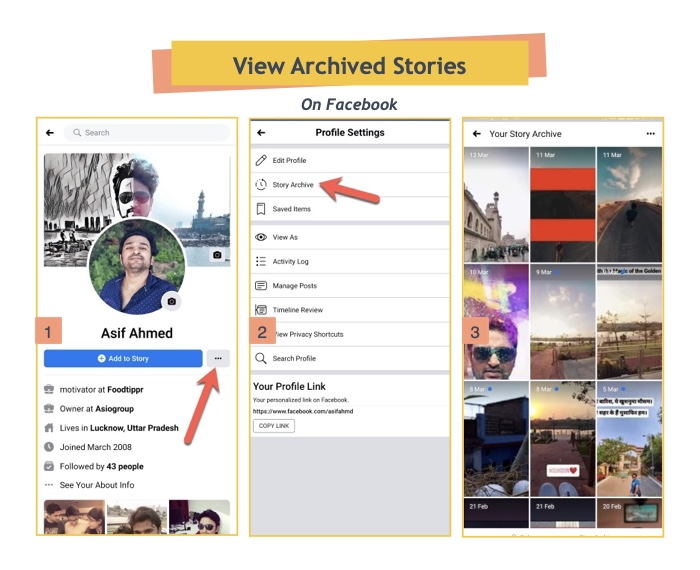Tap the pencil icon for Edit Profile
Screen dimensions: 700x570
click(261, 160)
